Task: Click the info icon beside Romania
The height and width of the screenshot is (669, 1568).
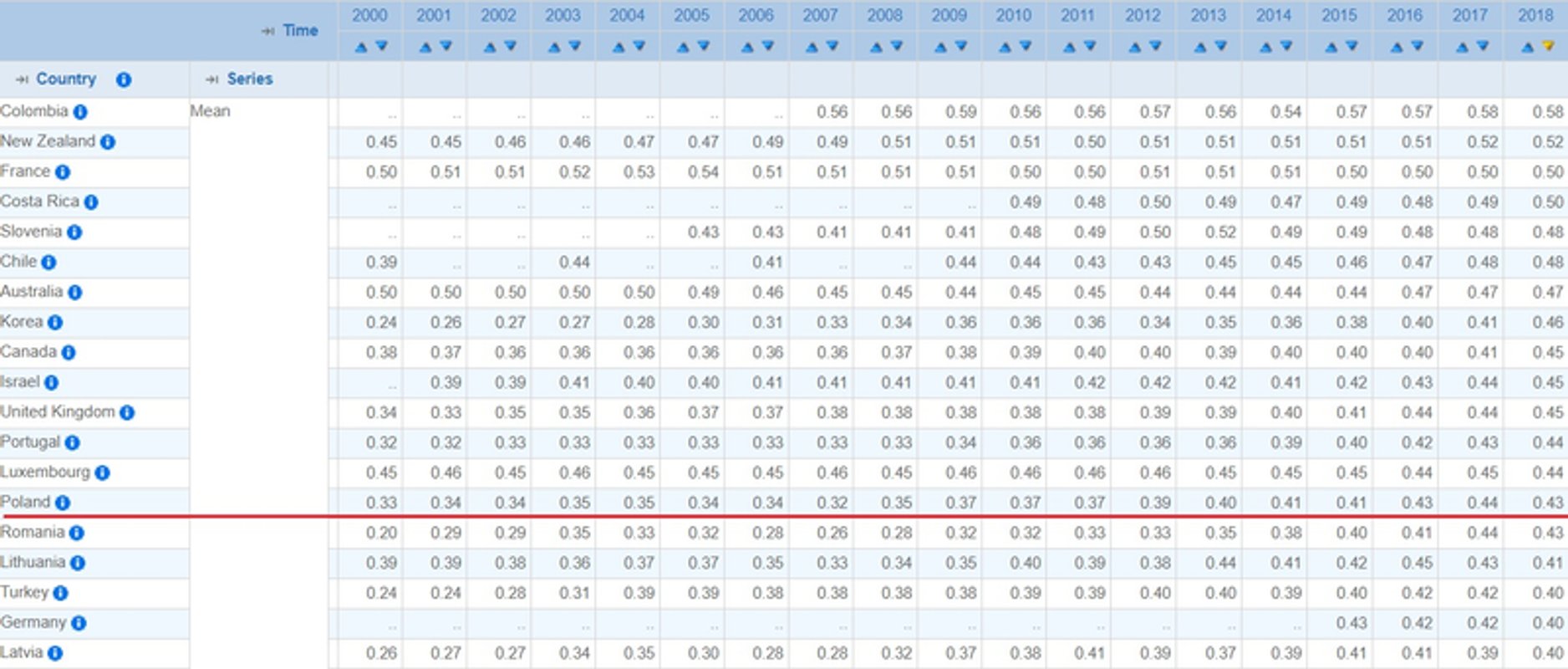Action: [x=77, y=533]
